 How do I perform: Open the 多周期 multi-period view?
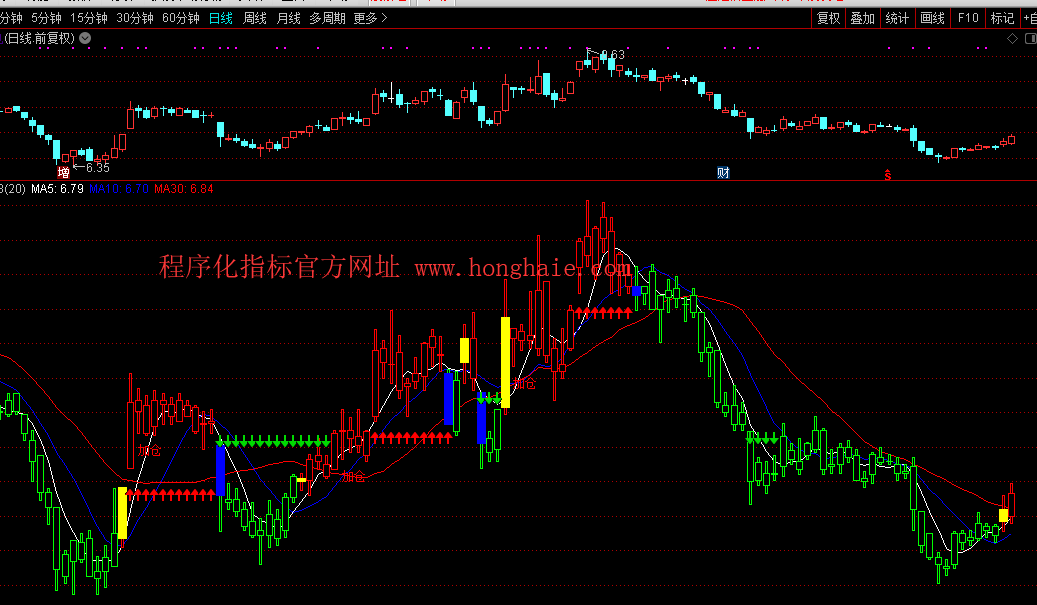click(x=327, y=18)
